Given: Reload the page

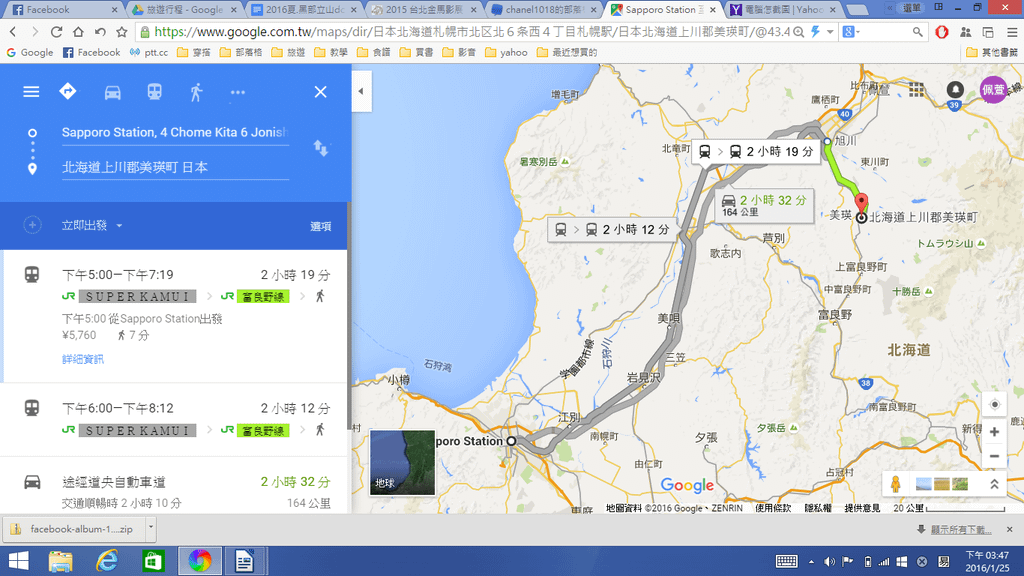Looking at the screenshot, I should click(56, 32).
